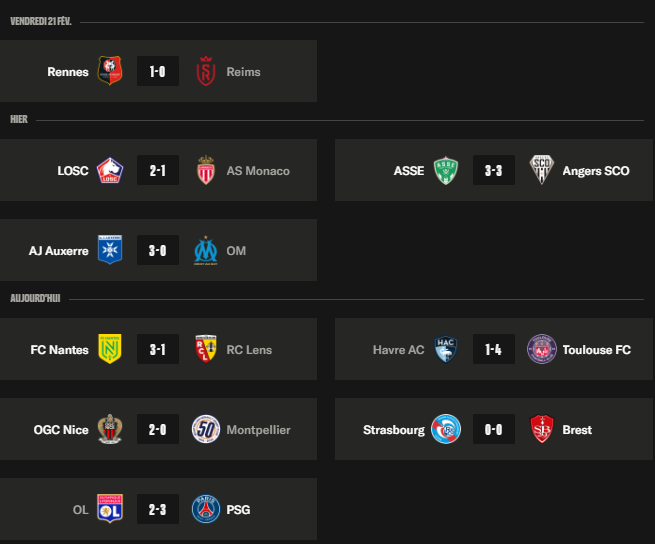Screen dimensions: 655x544
Task: Click the Havre AC logo
Action: (445, 350)
